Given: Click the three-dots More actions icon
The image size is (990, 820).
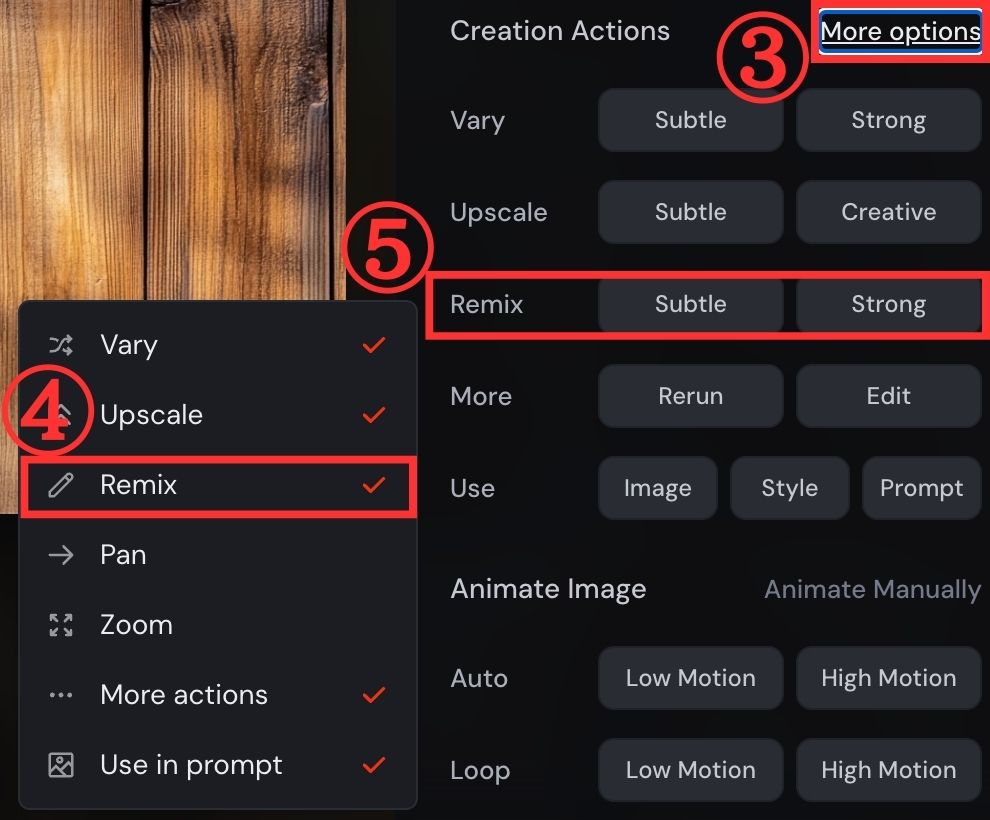Looking at the screenshot, I should point(61,696).
